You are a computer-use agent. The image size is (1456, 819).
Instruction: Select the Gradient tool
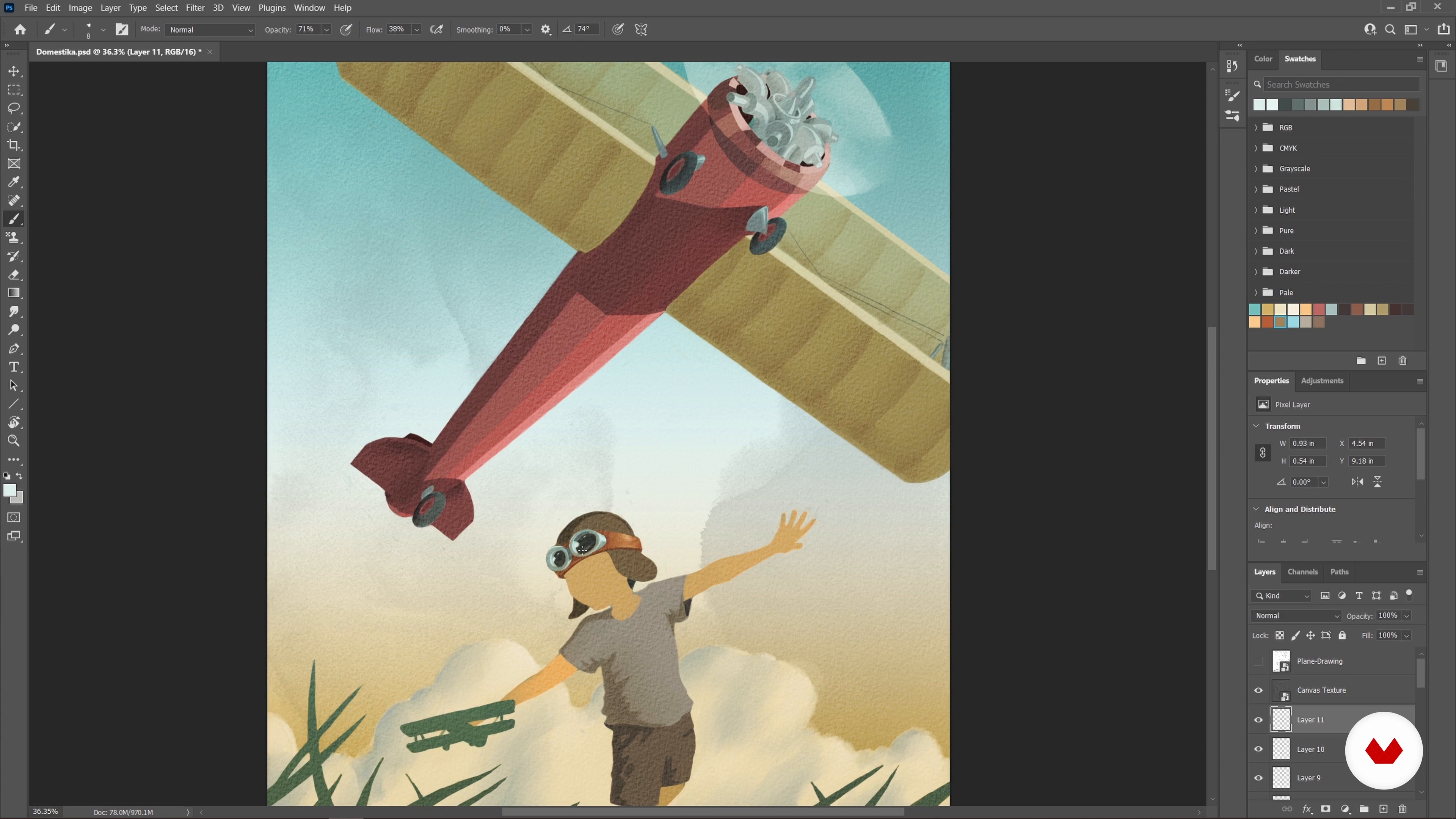[x=14, y=293]
